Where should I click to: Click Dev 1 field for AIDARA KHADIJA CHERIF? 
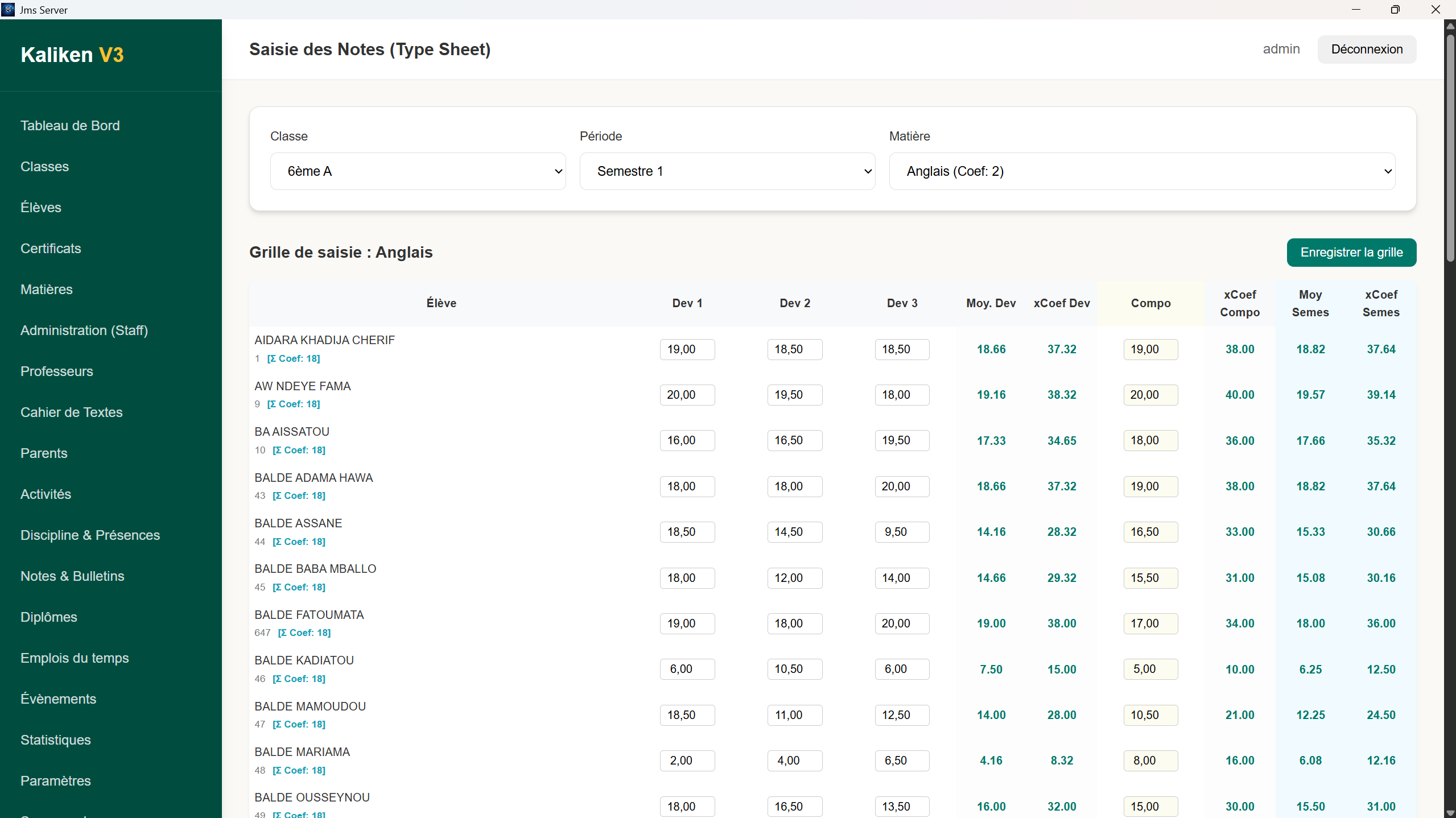click(687, 349)
